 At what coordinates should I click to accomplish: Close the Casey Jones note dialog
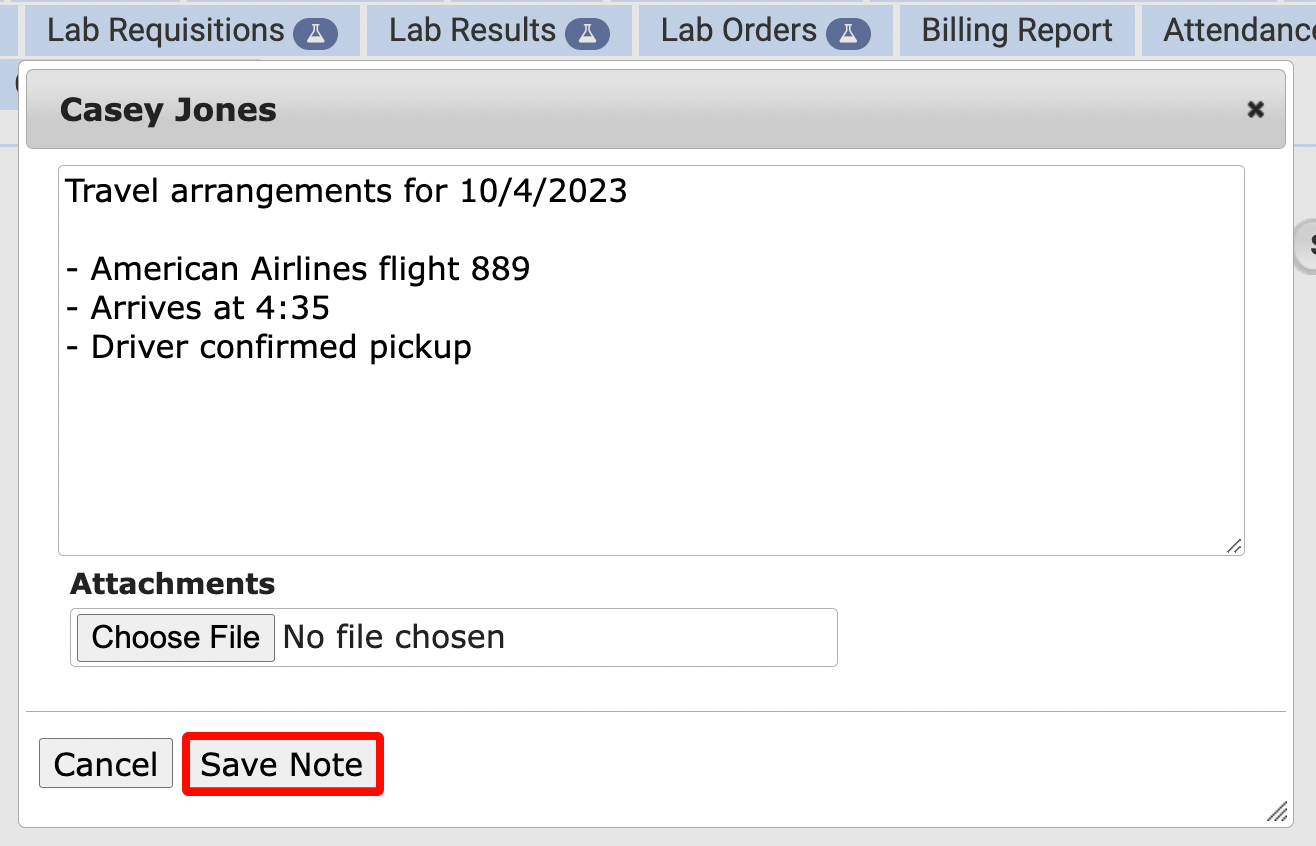pyautogui.click(x=1255, y=110)
